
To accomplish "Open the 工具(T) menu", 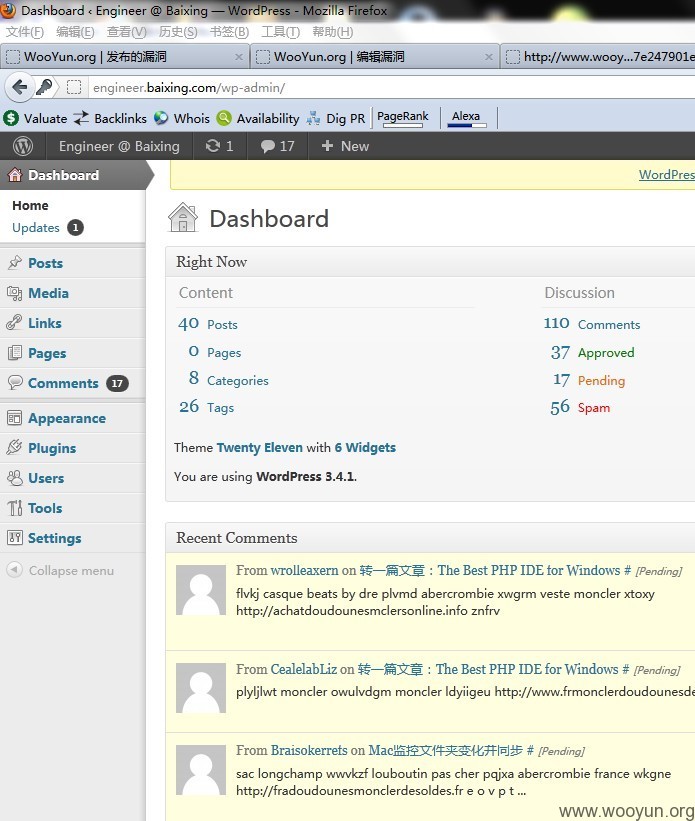I will point(280,32).
